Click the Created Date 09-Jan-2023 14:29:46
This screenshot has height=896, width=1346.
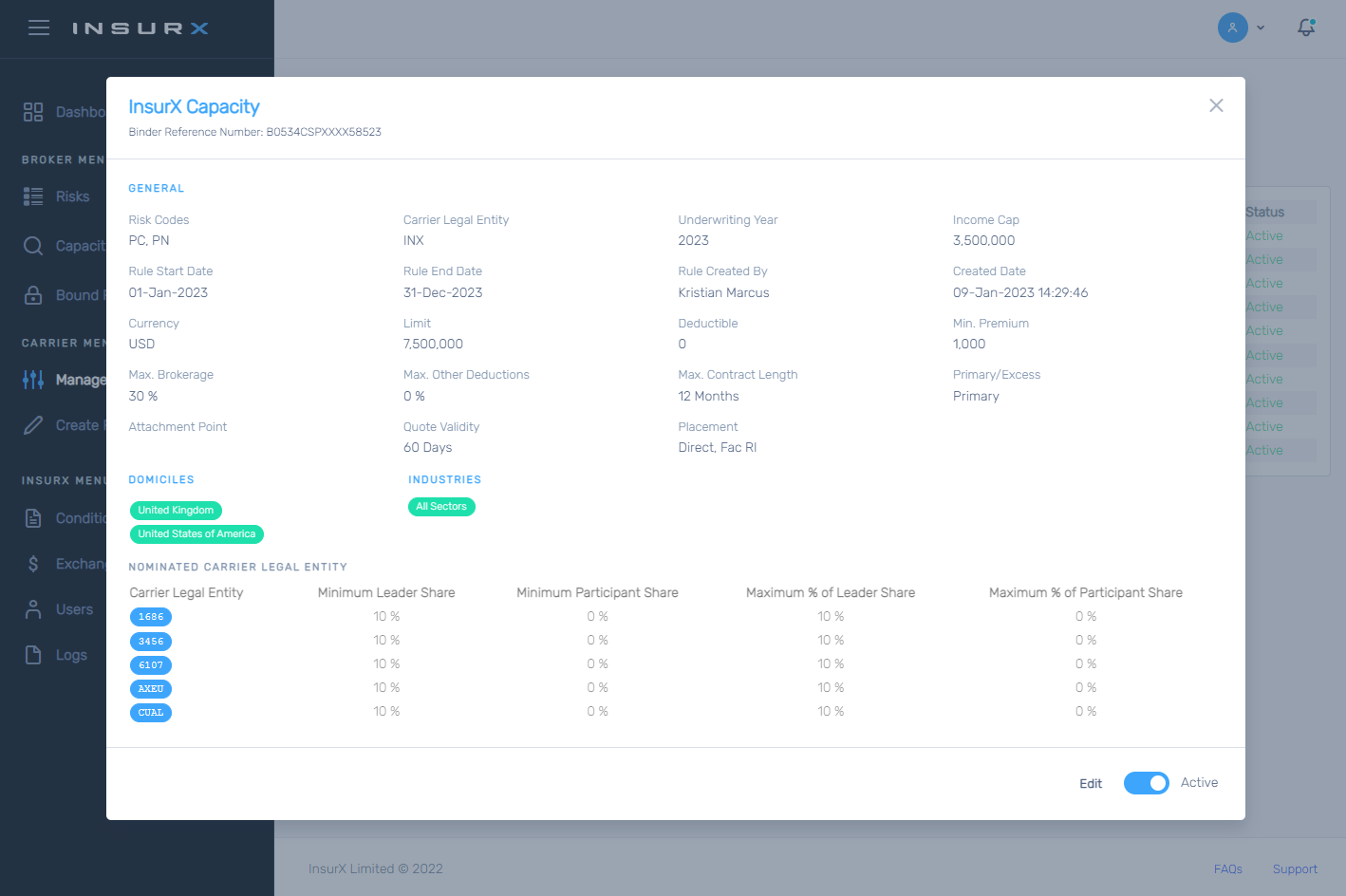1020,292
